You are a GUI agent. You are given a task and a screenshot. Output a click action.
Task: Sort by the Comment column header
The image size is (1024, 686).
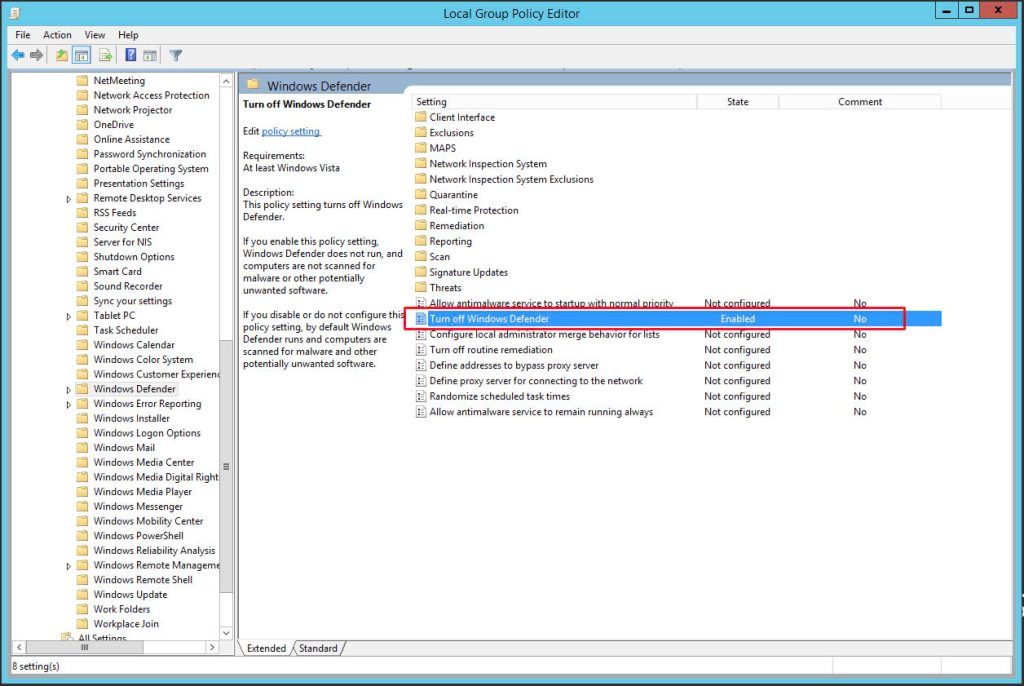[859, 102]
